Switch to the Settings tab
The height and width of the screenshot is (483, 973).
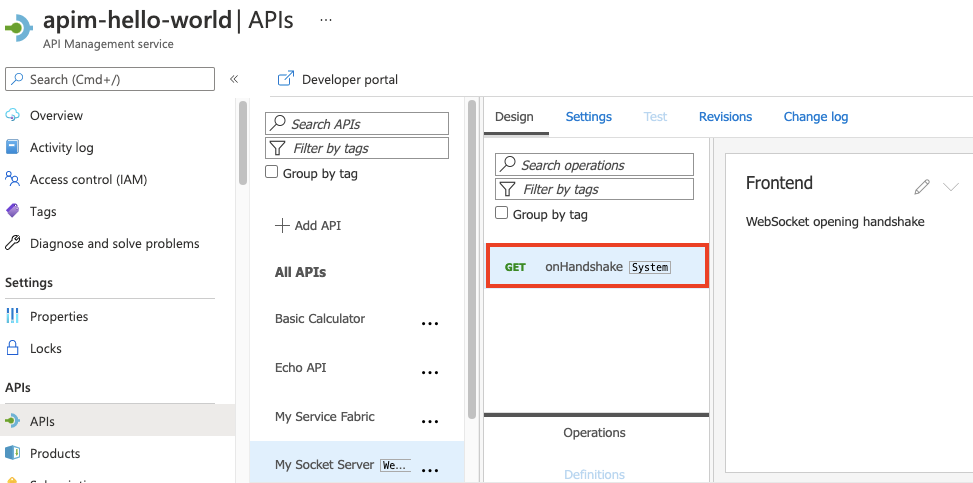[x=588, y=117]
